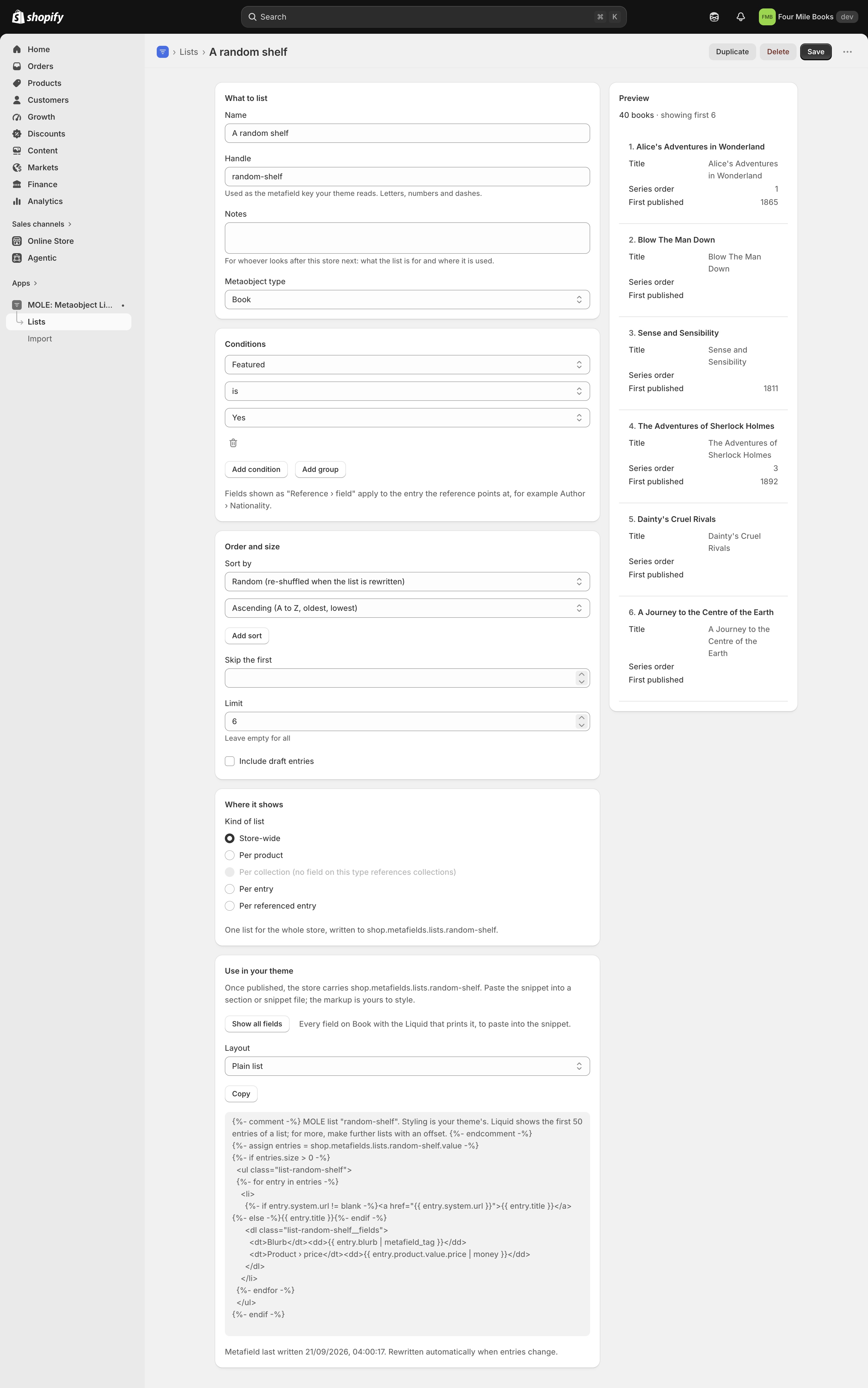The image size is (868, 1388).
Task: Click the Four Mile Books FMB avatar
Action: [767, 17]
